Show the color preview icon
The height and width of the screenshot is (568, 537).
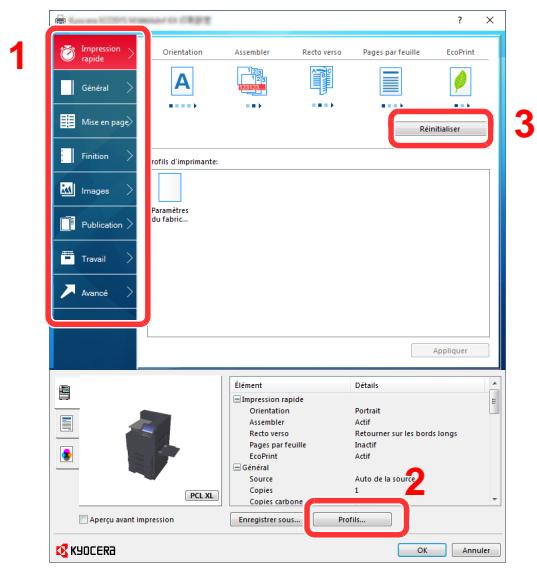(66, 454)
